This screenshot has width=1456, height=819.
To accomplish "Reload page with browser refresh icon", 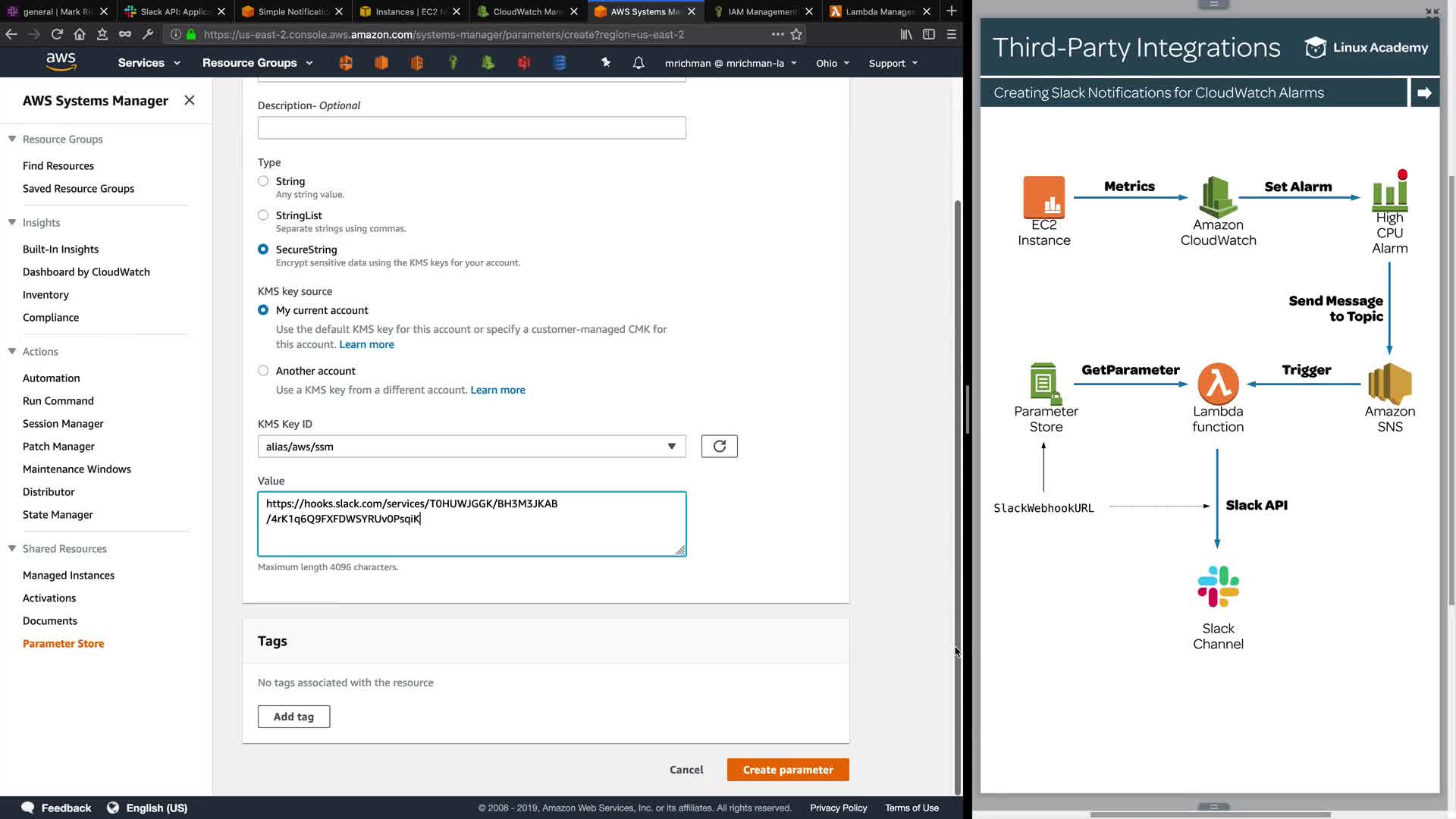I will click(57, 34).
